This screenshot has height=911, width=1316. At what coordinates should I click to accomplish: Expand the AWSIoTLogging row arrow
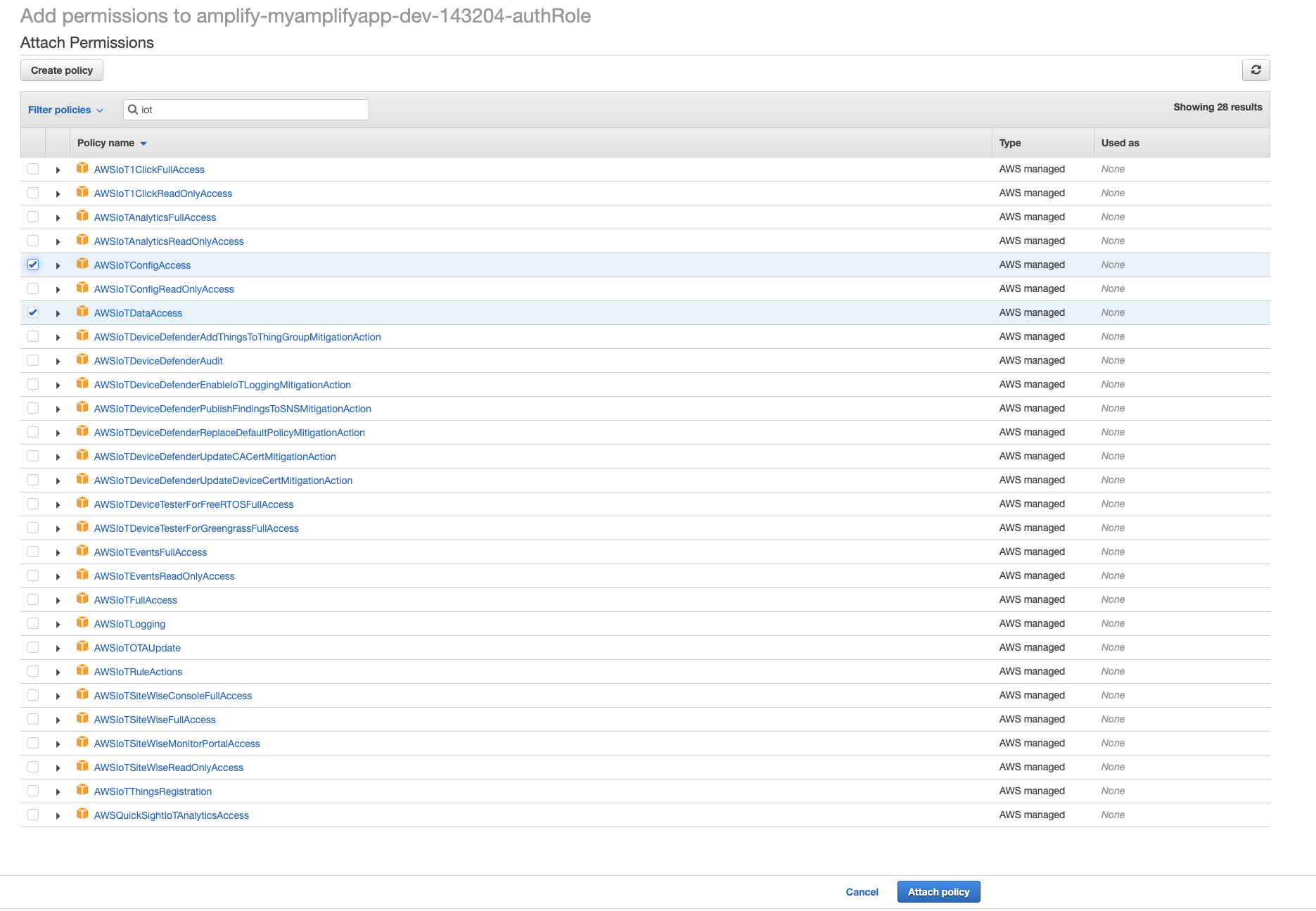click(x=58, y=625)
